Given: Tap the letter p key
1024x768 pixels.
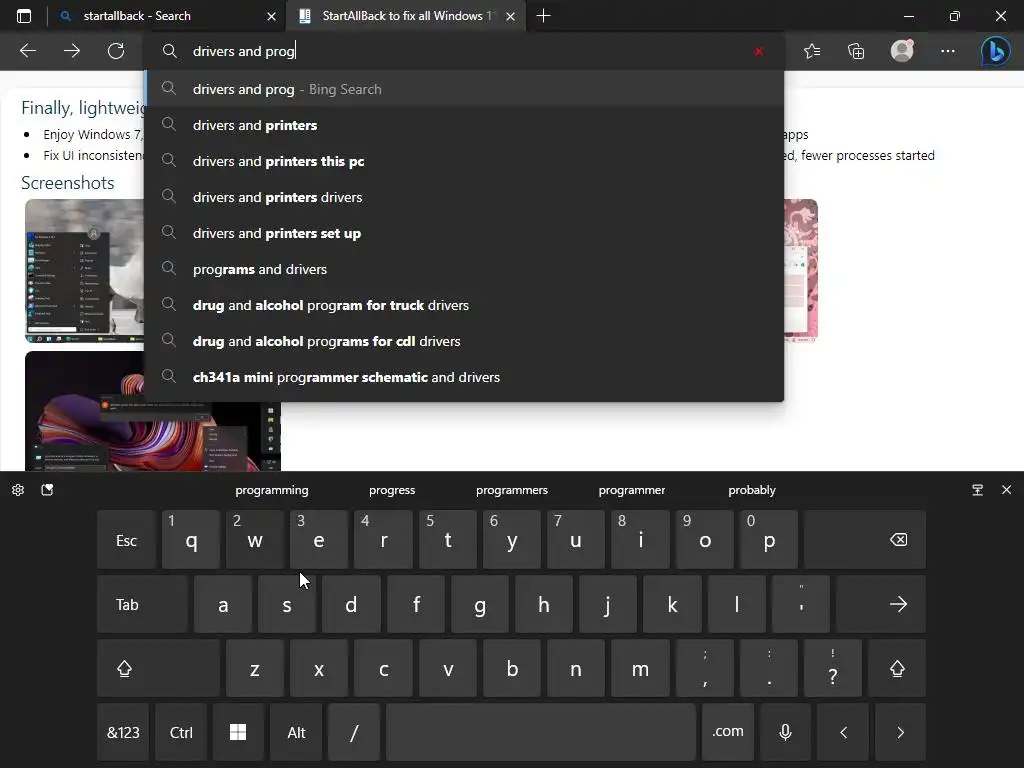Looking at the screenshot, I should (769, 540).
